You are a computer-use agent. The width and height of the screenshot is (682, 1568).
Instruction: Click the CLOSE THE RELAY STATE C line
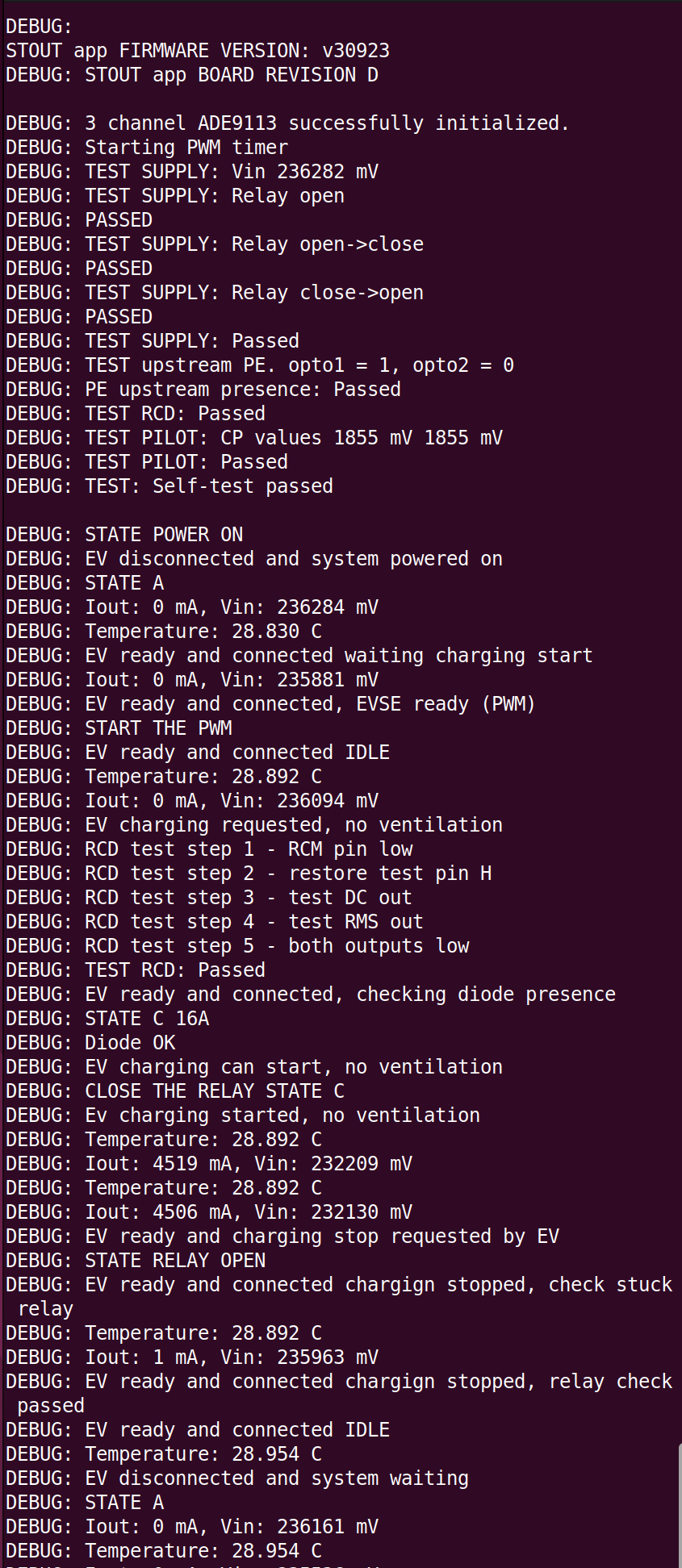tap(174, 1091)
